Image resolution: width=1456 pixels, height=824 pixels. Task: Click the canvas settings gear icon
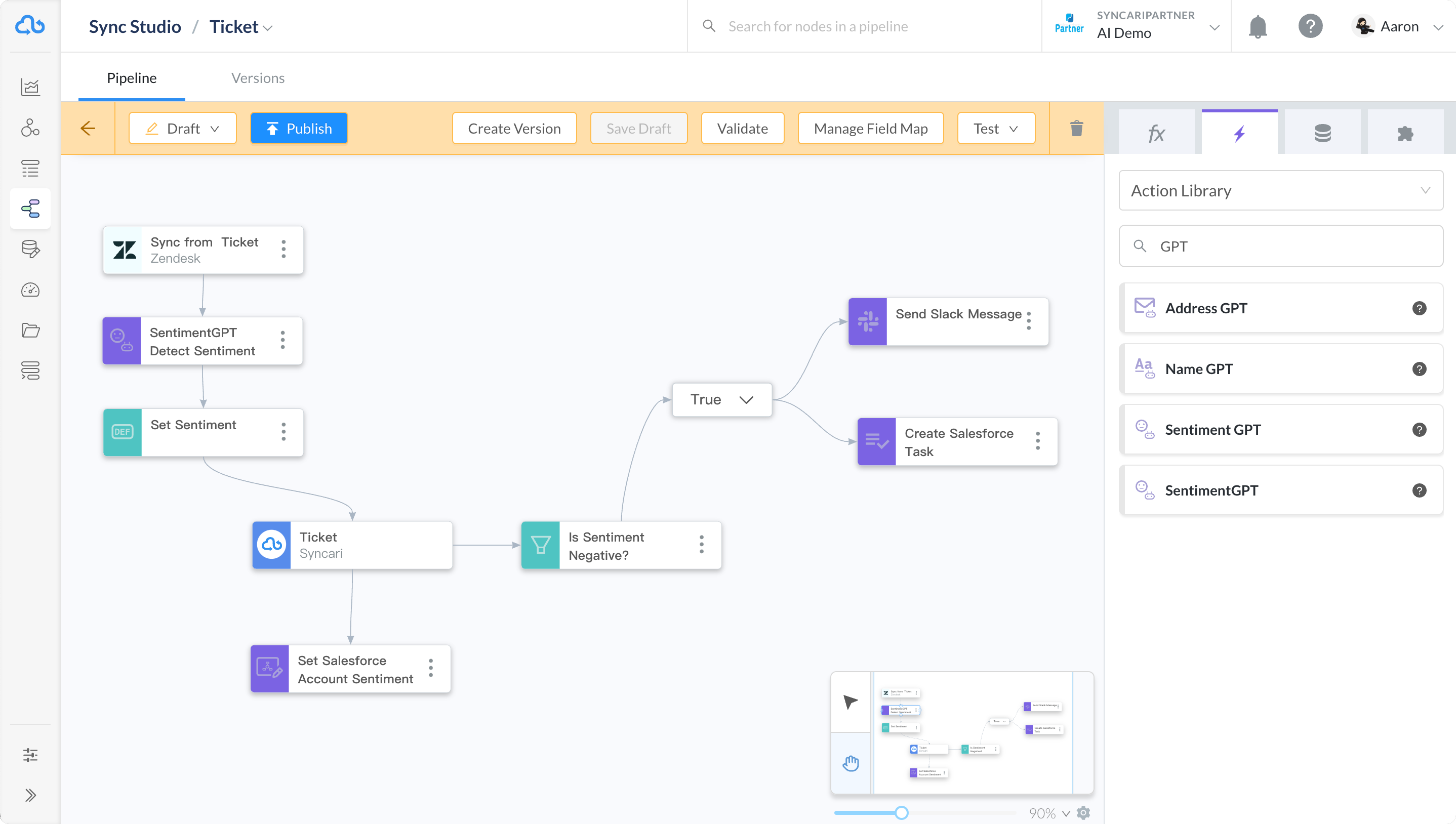tap(1084, 813)
